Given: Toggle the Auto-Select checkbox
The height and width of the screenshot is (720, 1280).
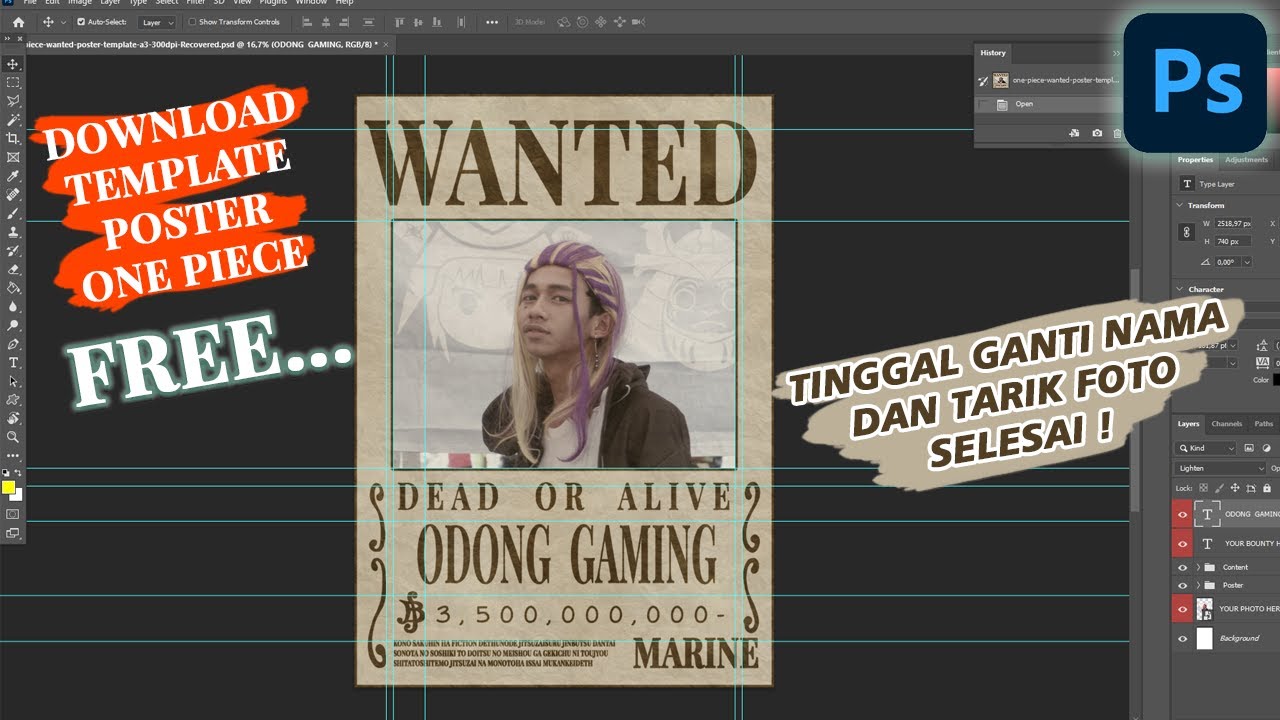Looking at the screenshot, I should (x=81, y=21).
